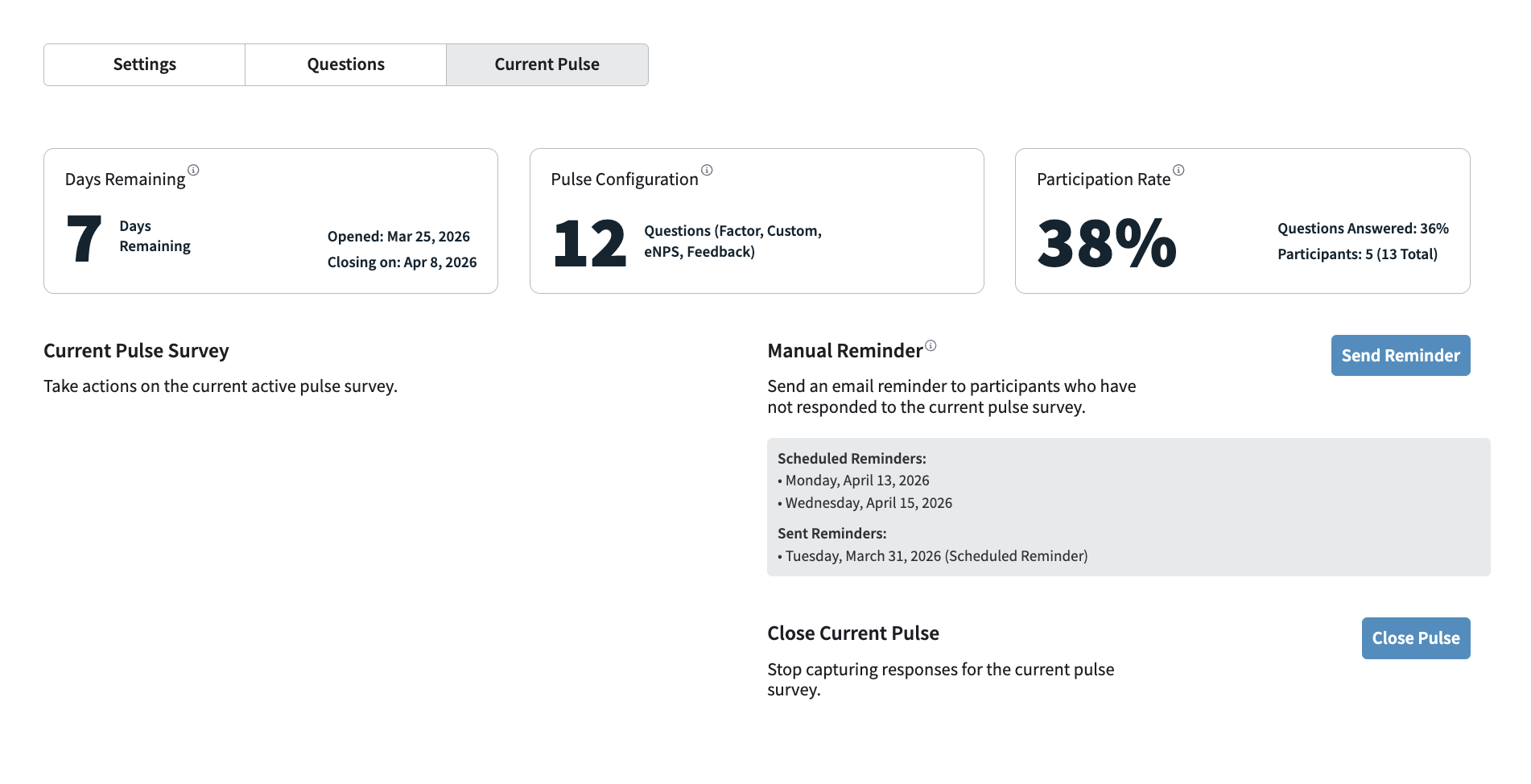Click the 38% participation figure
The image size is (1531, 784).
tap(1107, 243)
